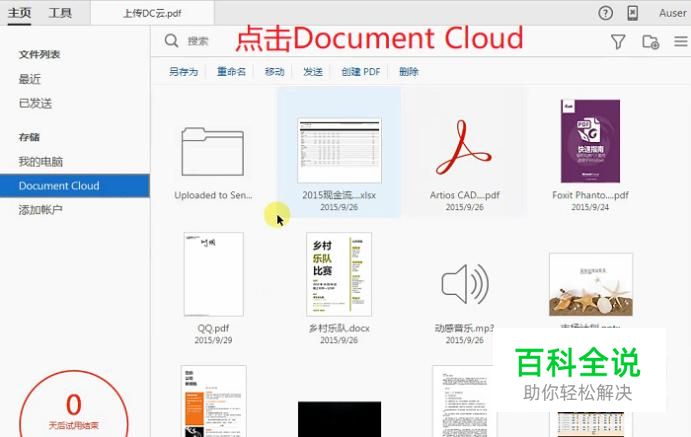Switch to the 主页 tab
691x437 pixels.
point(19,13)
